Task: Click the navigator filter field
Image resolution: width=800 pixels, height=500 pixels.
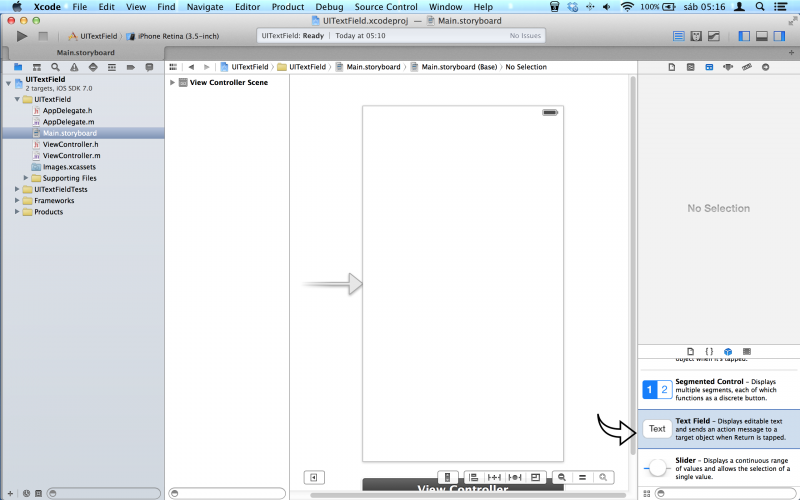Action: point(104,493)
